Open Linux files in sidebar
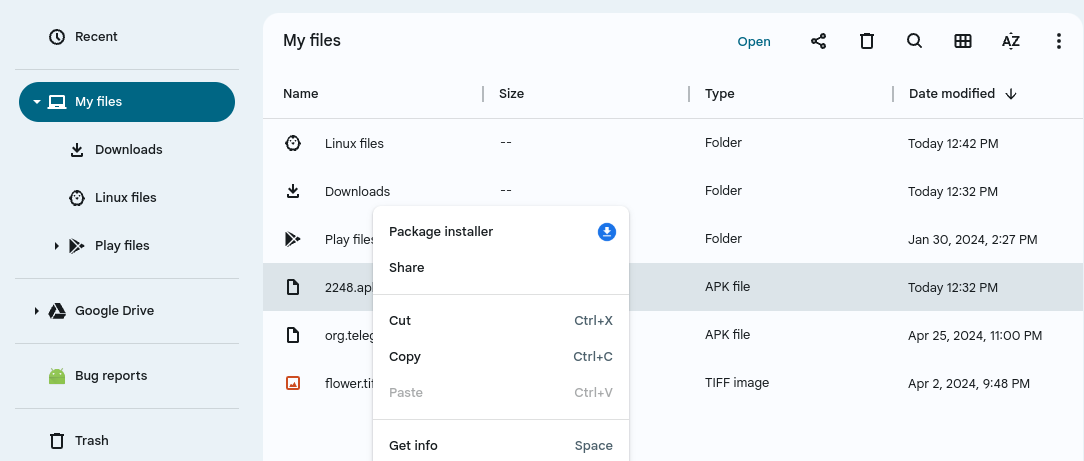1084x461 pixels. (x=126, y=198)
